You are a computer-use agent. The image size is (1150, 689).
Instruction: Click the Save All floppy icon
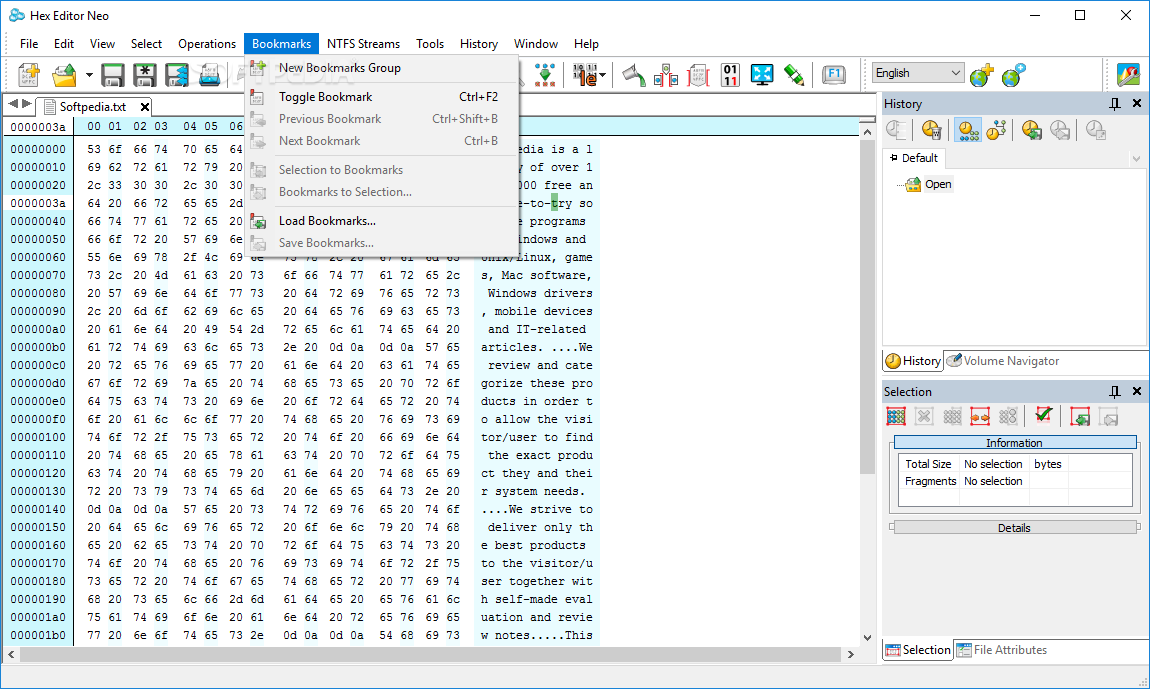pos(177,75)
